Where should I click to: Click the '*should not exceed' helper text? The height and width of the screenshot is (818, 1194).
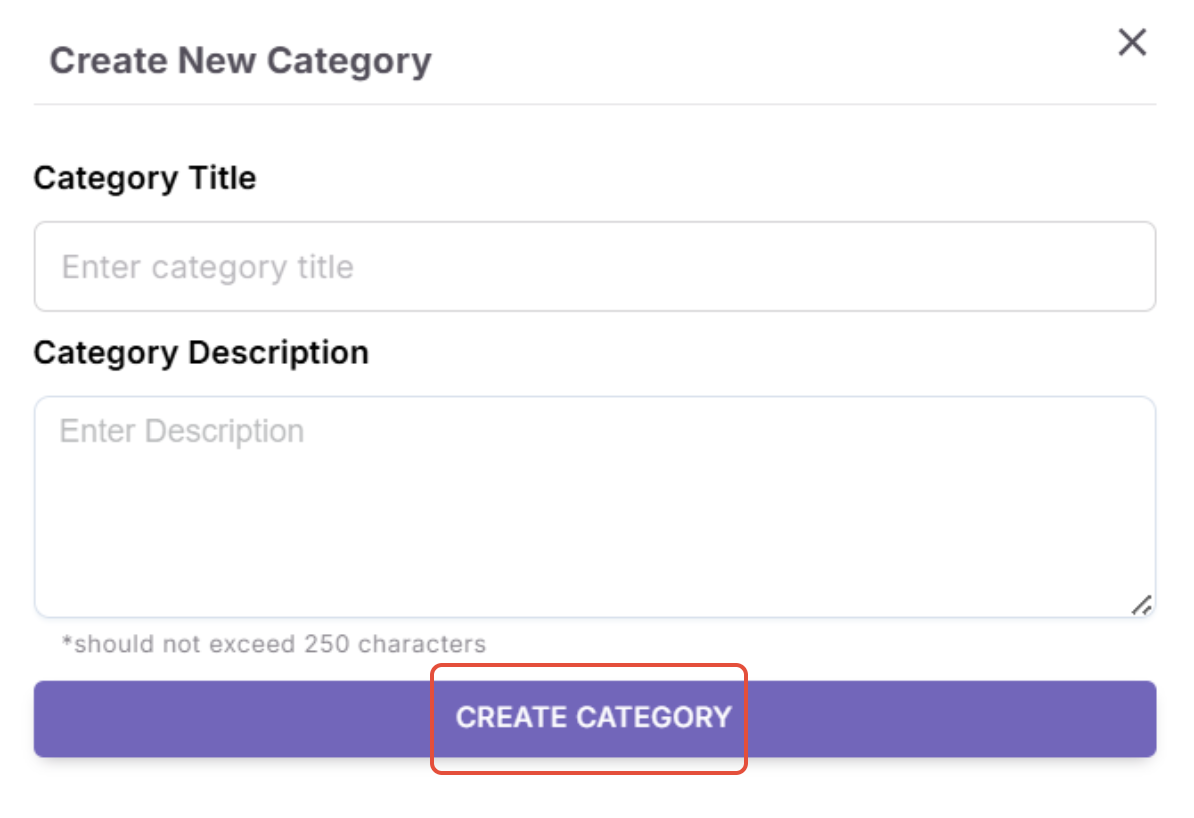(274, 644)
